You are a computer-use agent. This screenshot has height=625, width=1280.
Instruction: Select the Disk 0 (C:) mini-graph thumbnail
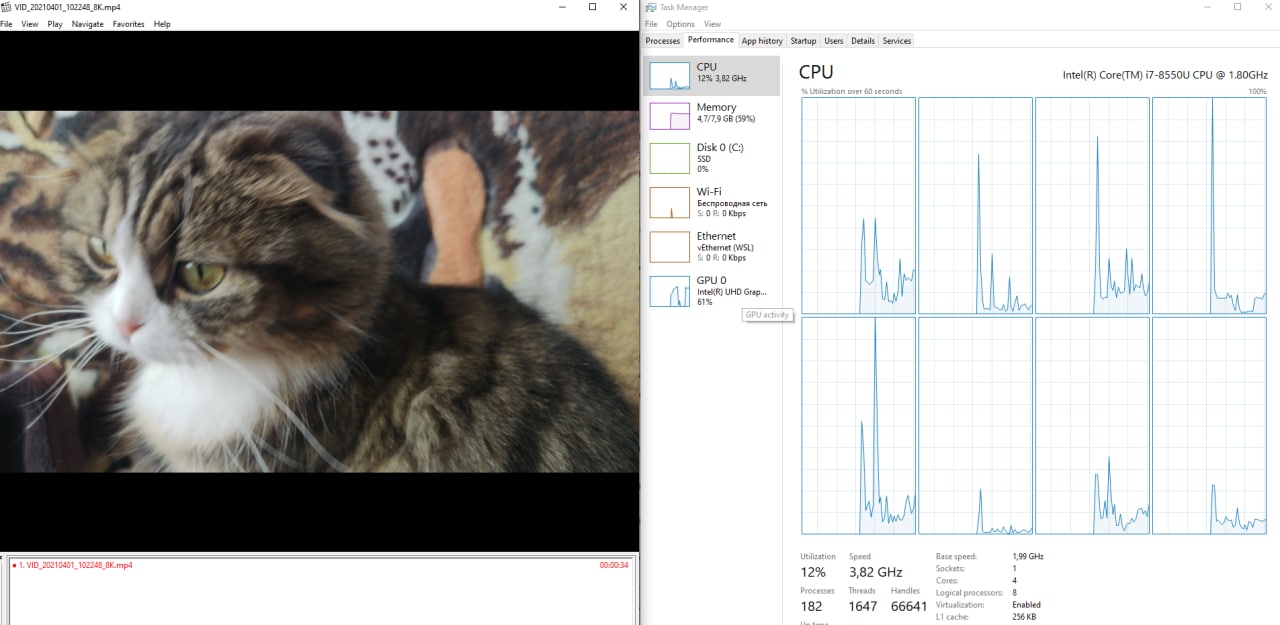pos(670,158)
